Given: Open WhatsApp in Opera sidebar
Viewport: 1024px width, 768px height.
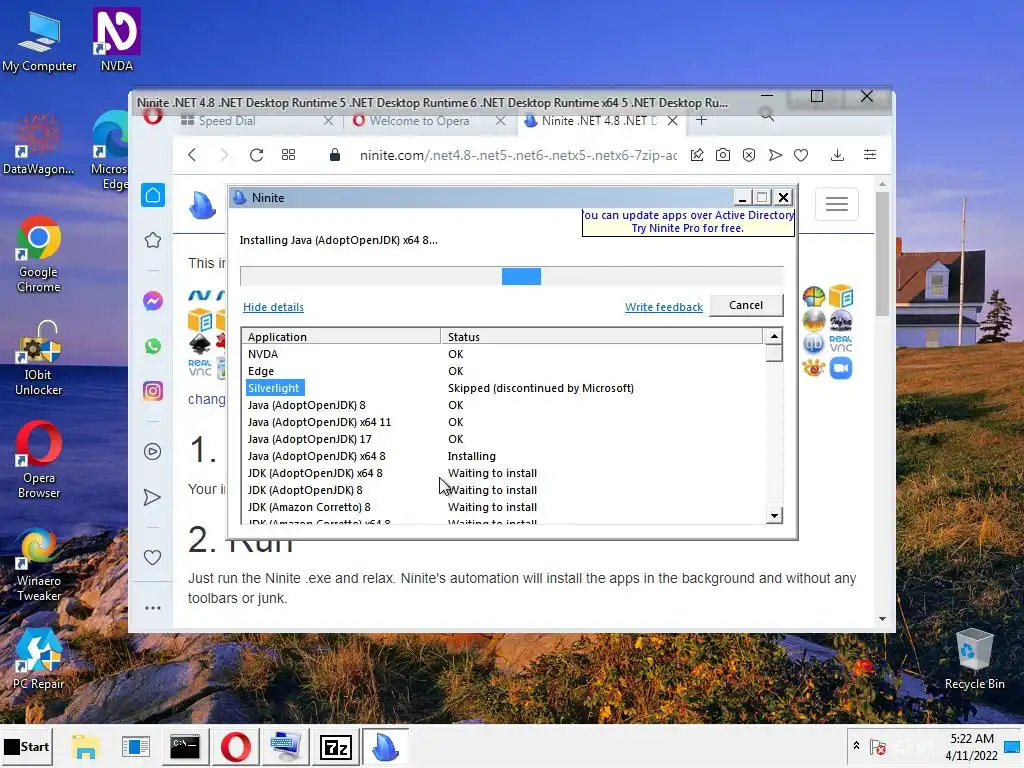Looking at the screenshot, I should [153, 346].
